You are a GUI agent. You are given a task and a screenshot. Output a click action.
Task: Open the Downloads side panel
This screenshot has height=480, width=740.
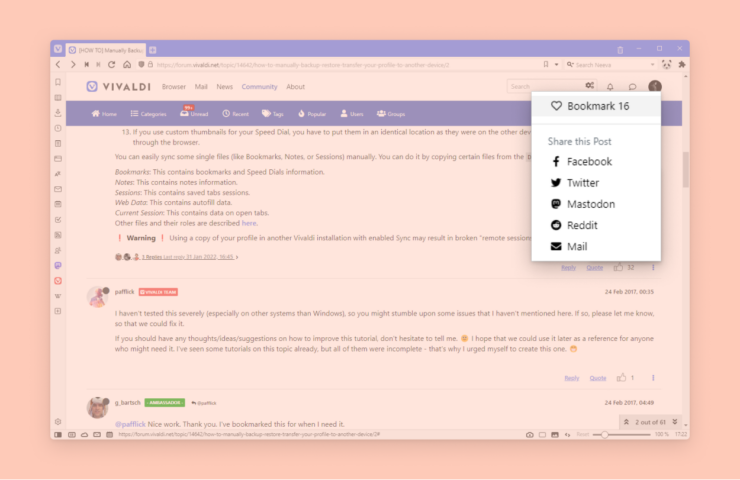58,113
